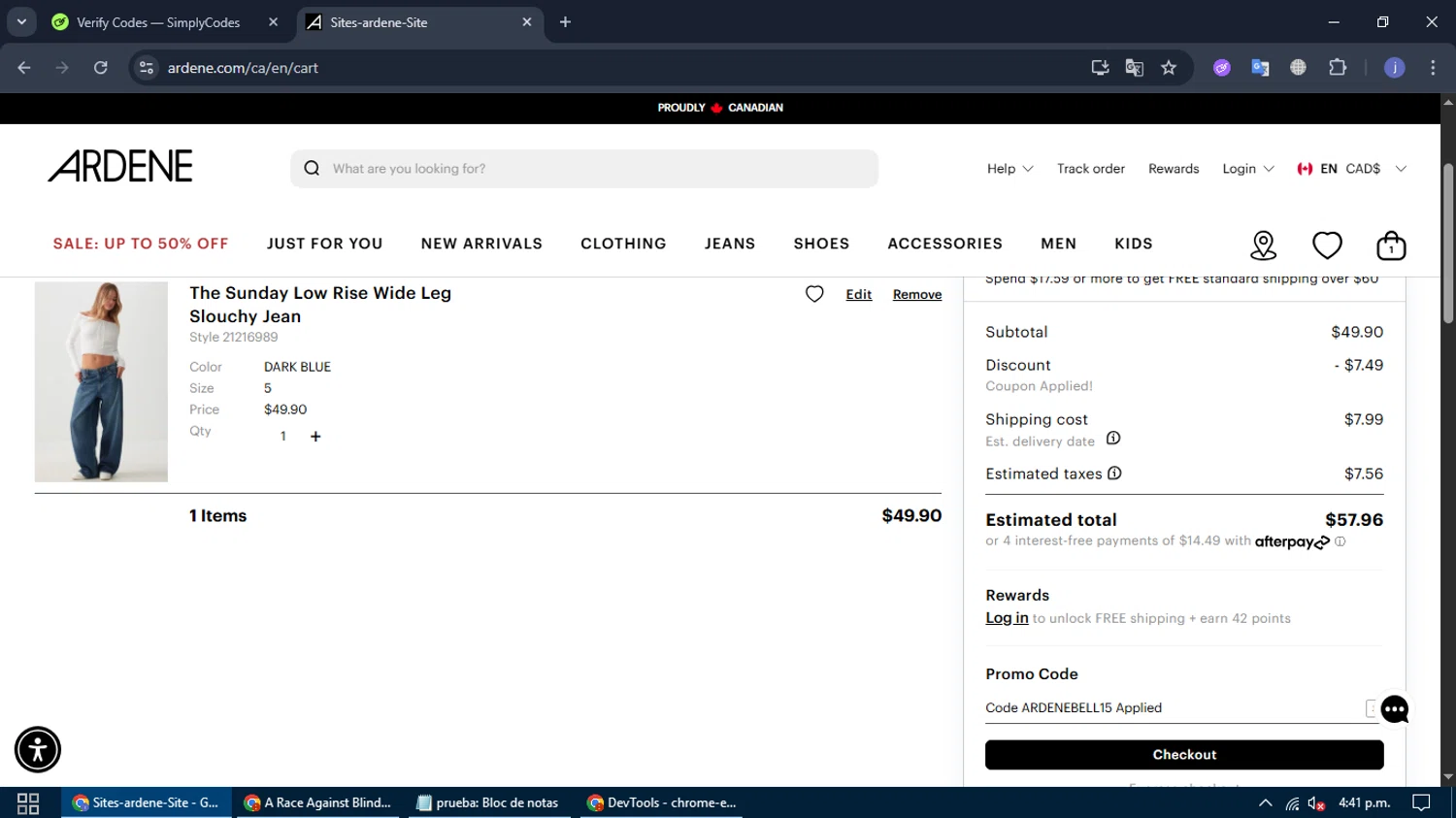
Task: Bookmark this page with the star icon
Action: coord(1169,68)
